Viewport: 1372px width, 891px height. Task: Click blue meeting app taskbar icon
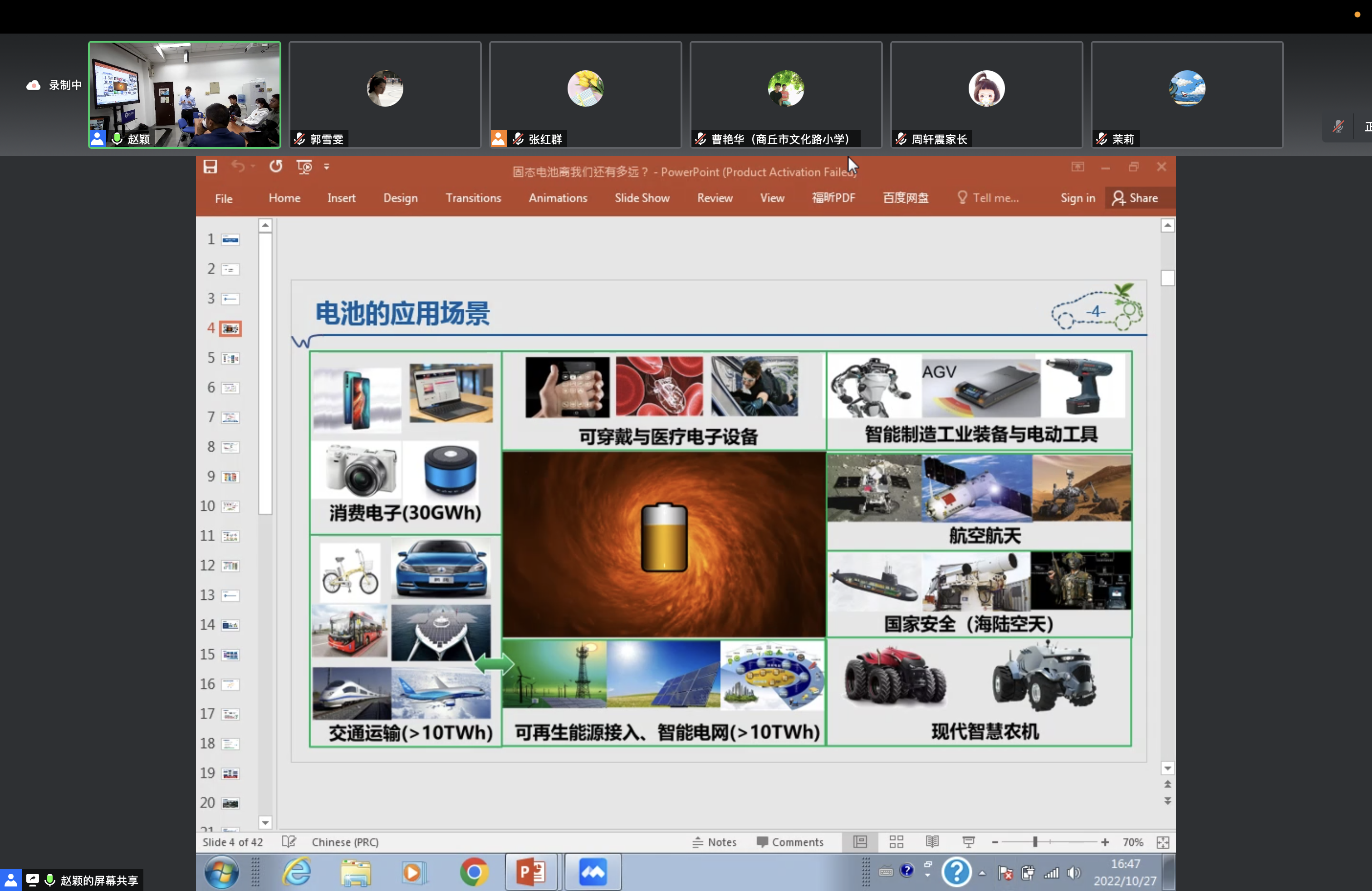[593, 872]
